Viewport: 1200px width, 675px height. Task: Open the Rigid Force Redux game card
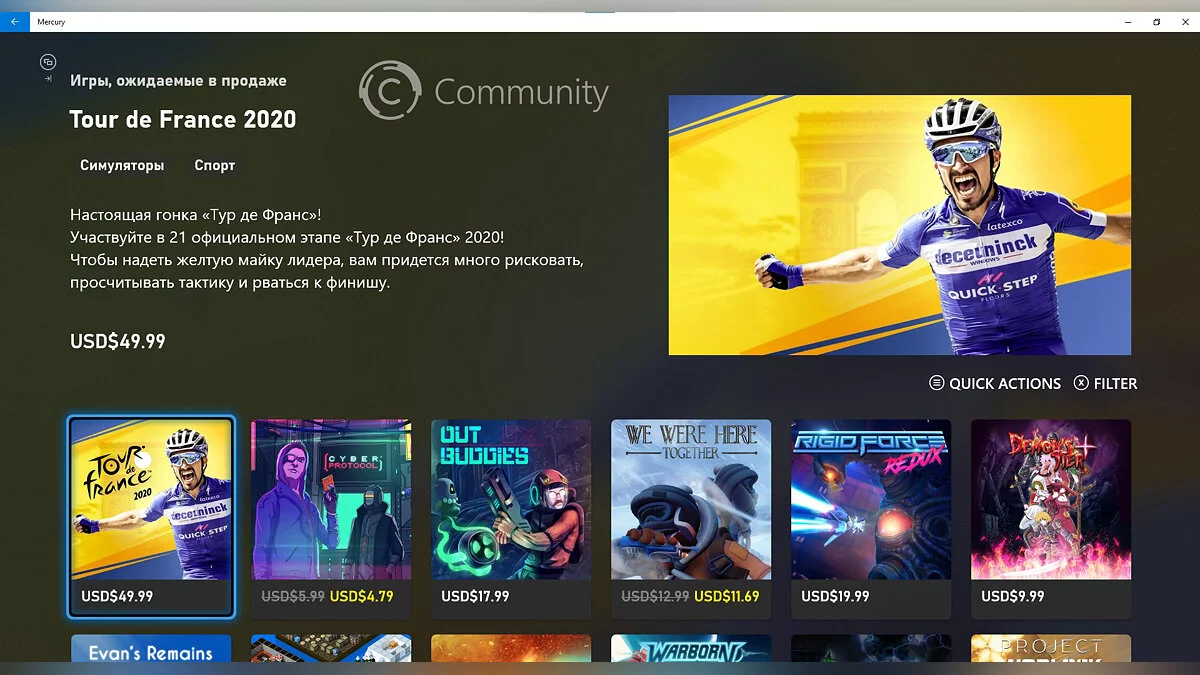(871, 517)
